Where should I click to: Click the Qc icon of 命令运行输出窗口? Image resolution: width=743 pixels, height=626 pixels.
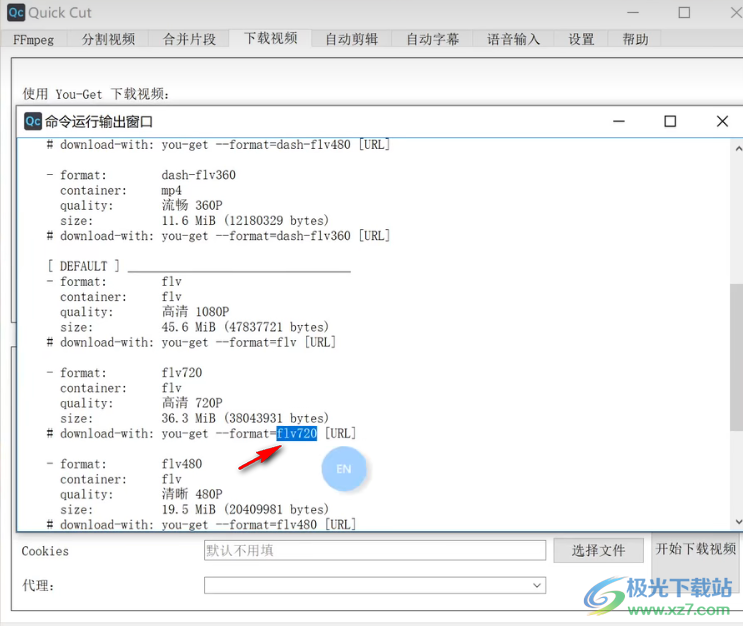tap(33, 121)
